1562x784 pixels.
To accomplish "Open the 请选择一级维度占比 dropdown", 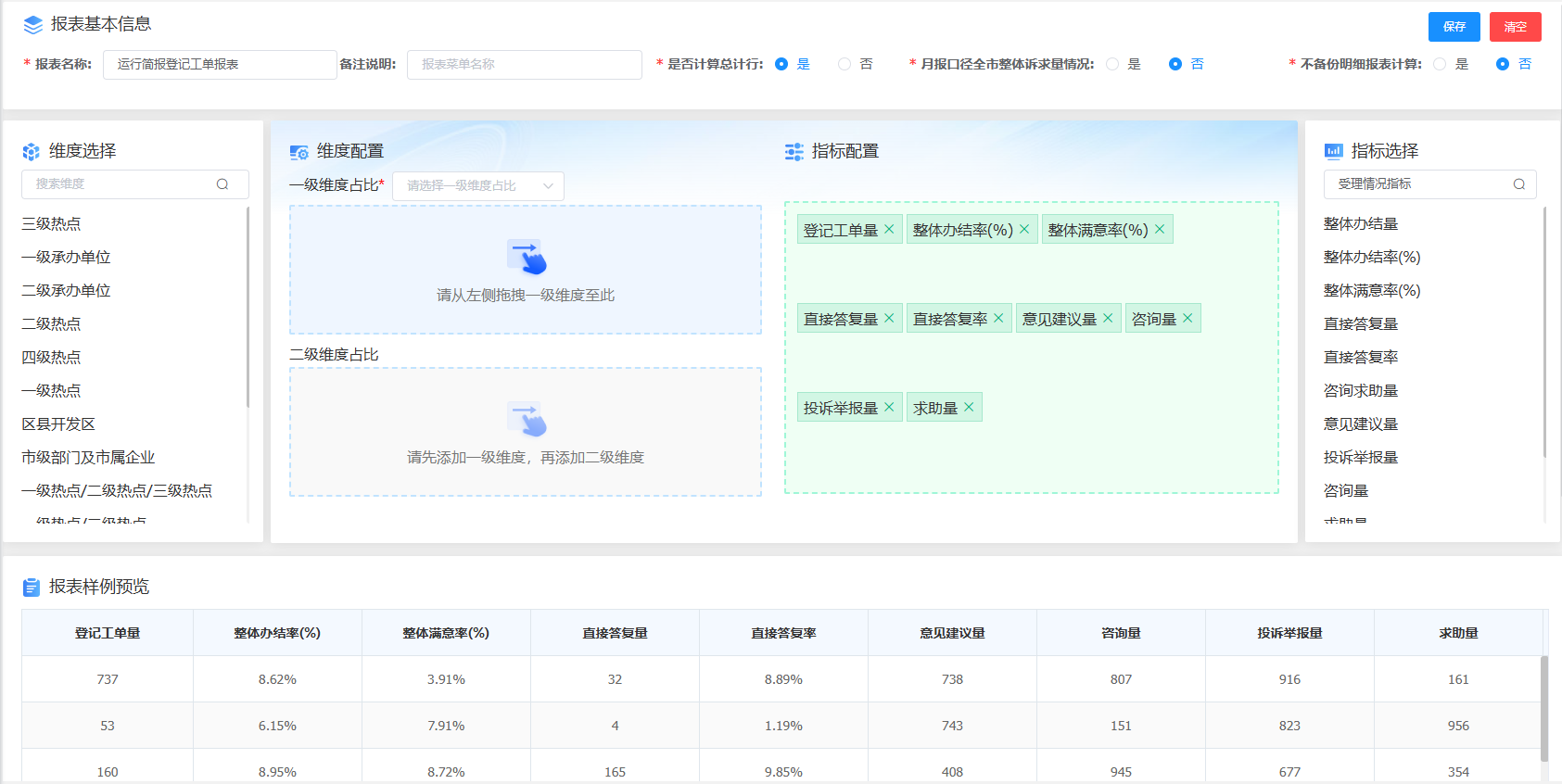I will pyautogui.click(x=478, y=185).
